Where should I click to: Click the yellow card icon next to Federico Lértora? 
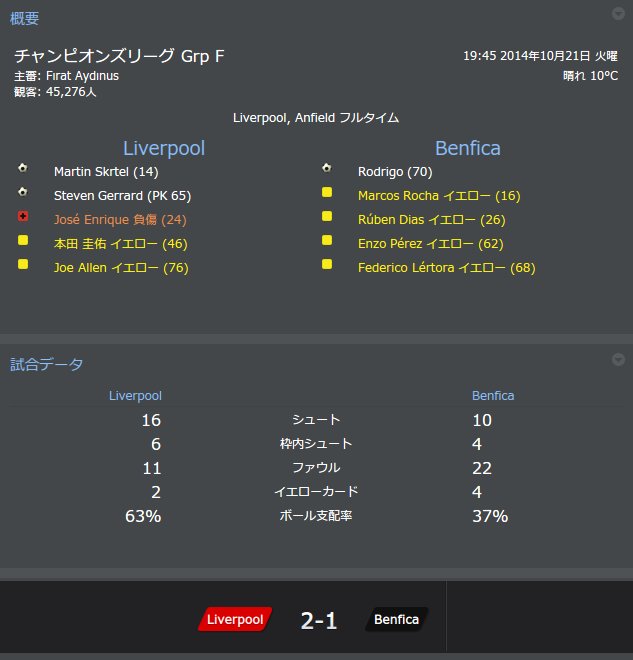[x=327, y=265]
